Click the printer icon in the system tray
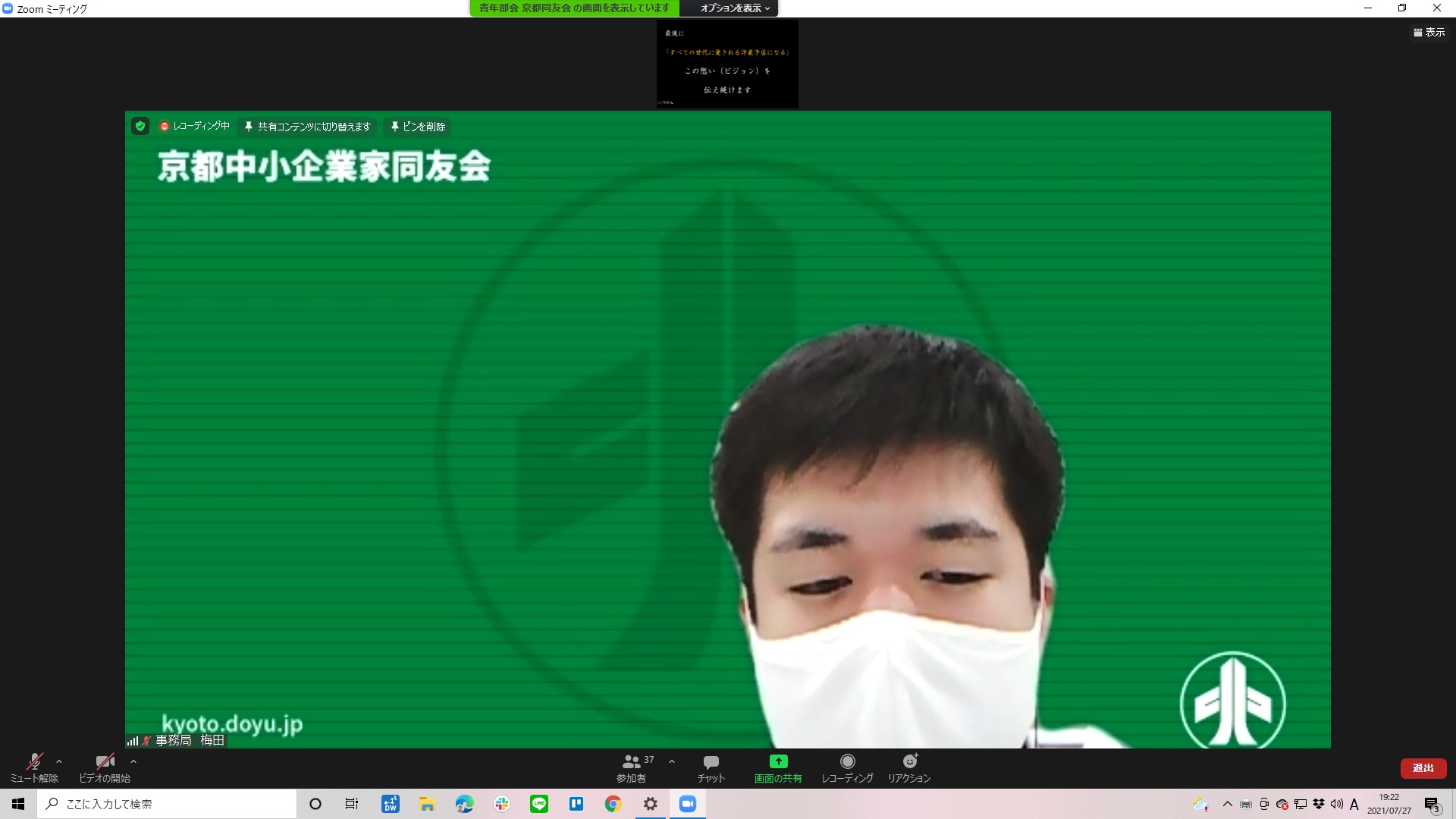Viewport: 1456px width, 819px height. 1246,805
